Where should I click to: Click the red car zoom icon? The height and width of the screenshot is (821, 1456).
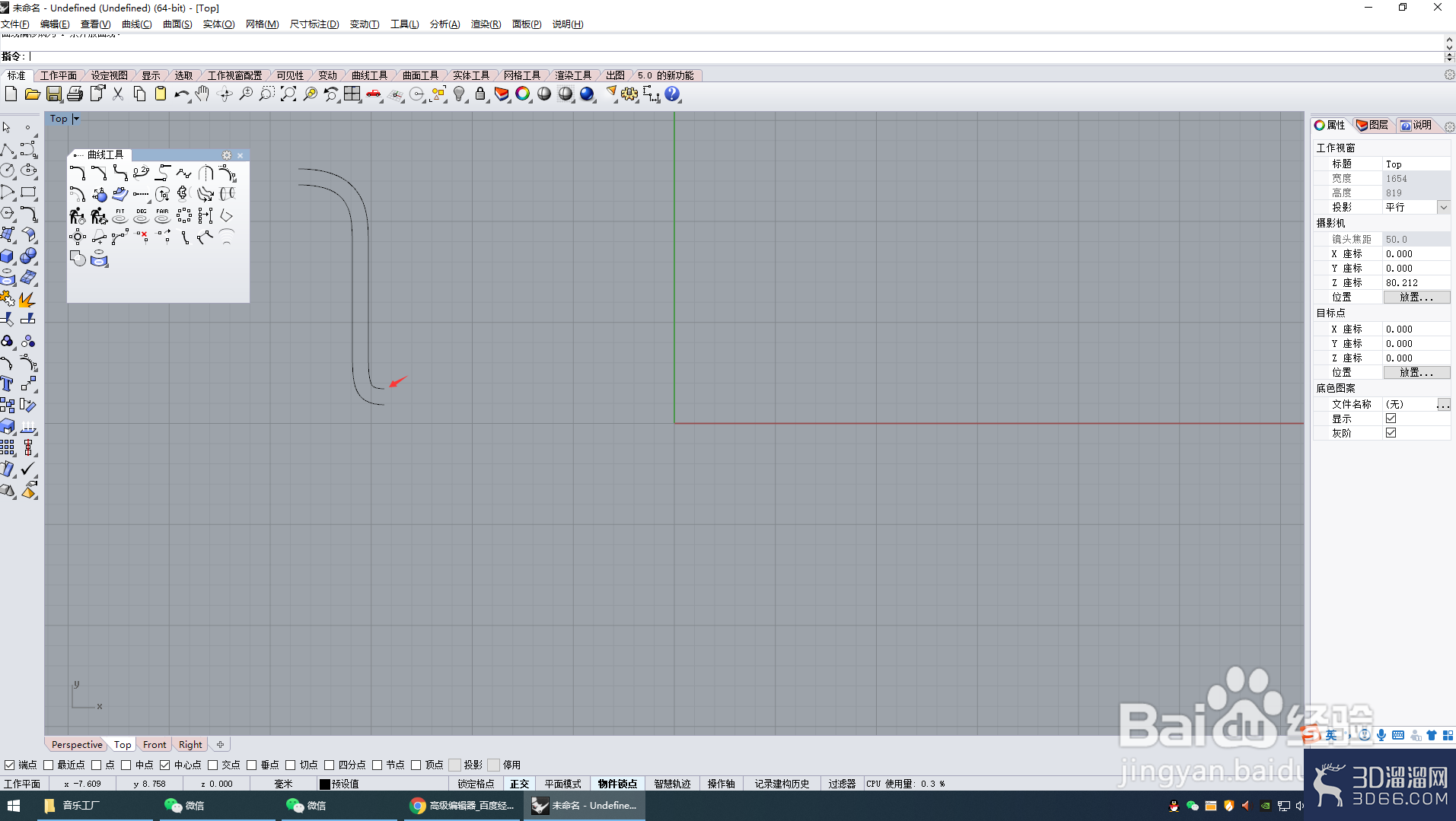(374, 94)
